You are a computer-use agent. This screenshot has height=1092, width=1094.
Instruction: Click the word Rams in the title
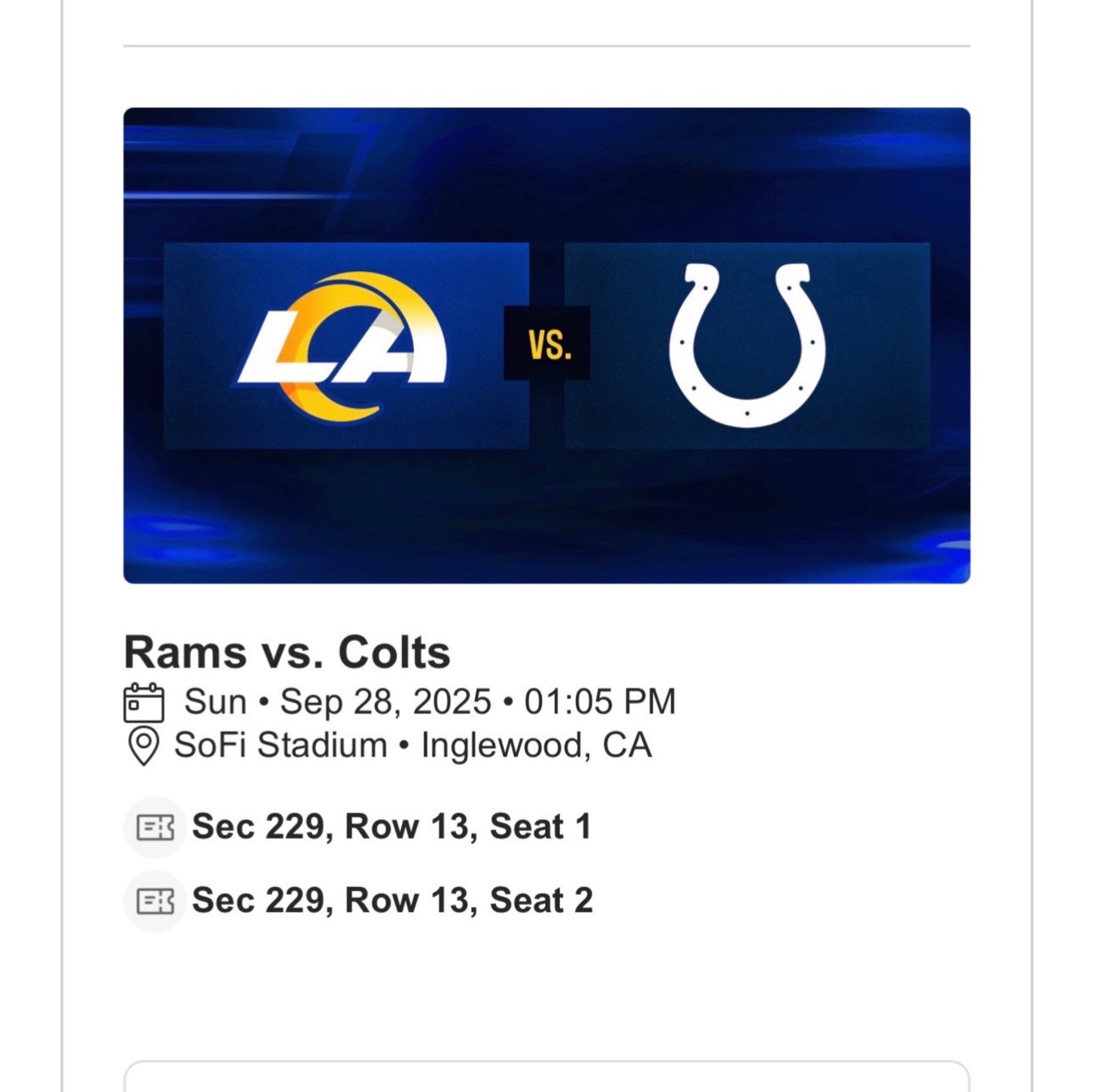pos(186,653)
